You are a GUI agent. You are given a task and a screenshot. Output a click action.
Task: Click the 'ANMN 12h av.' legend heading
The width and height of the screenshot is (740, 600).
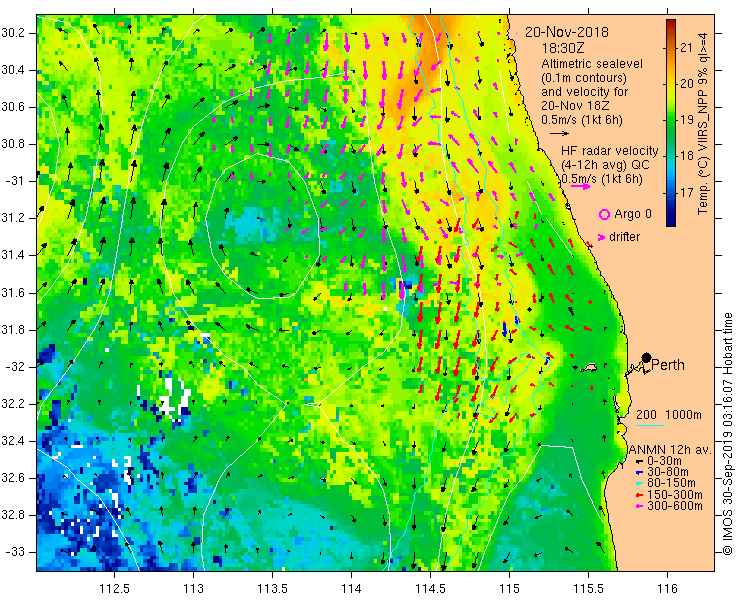click(x=669, y=450)
